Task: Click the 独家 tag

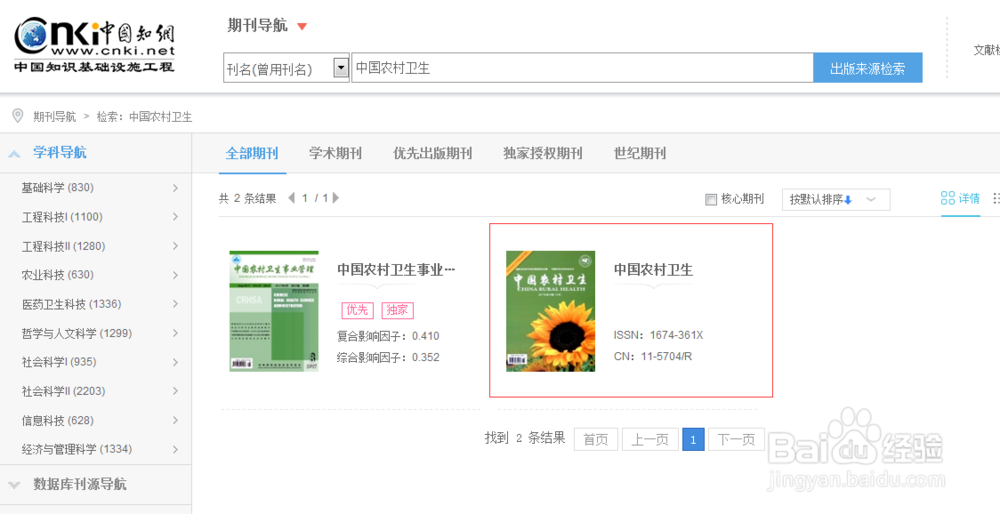Action: pyautogui.click(x=398, y=310)
